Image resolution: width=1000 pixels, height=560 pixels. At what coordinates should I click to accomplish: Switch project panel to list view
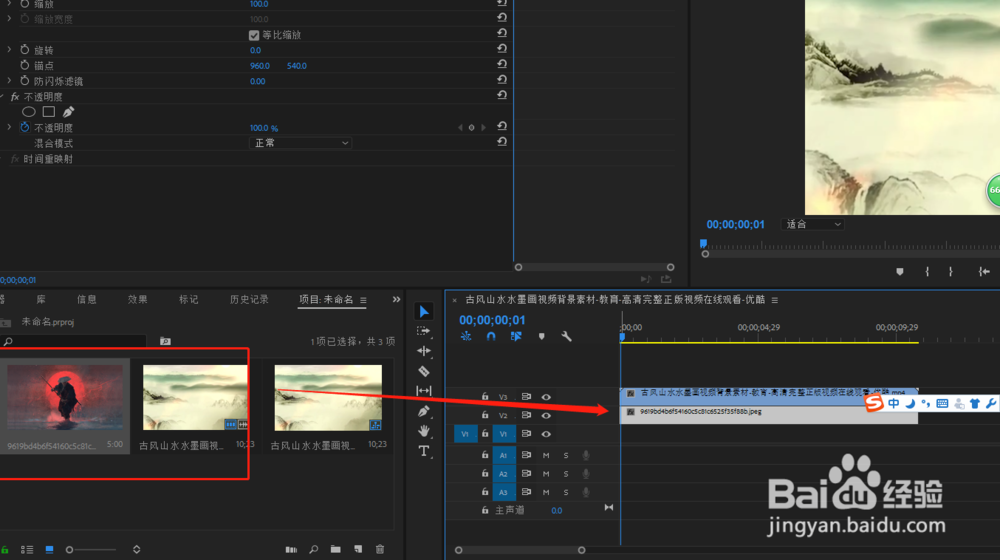(27, 549)
